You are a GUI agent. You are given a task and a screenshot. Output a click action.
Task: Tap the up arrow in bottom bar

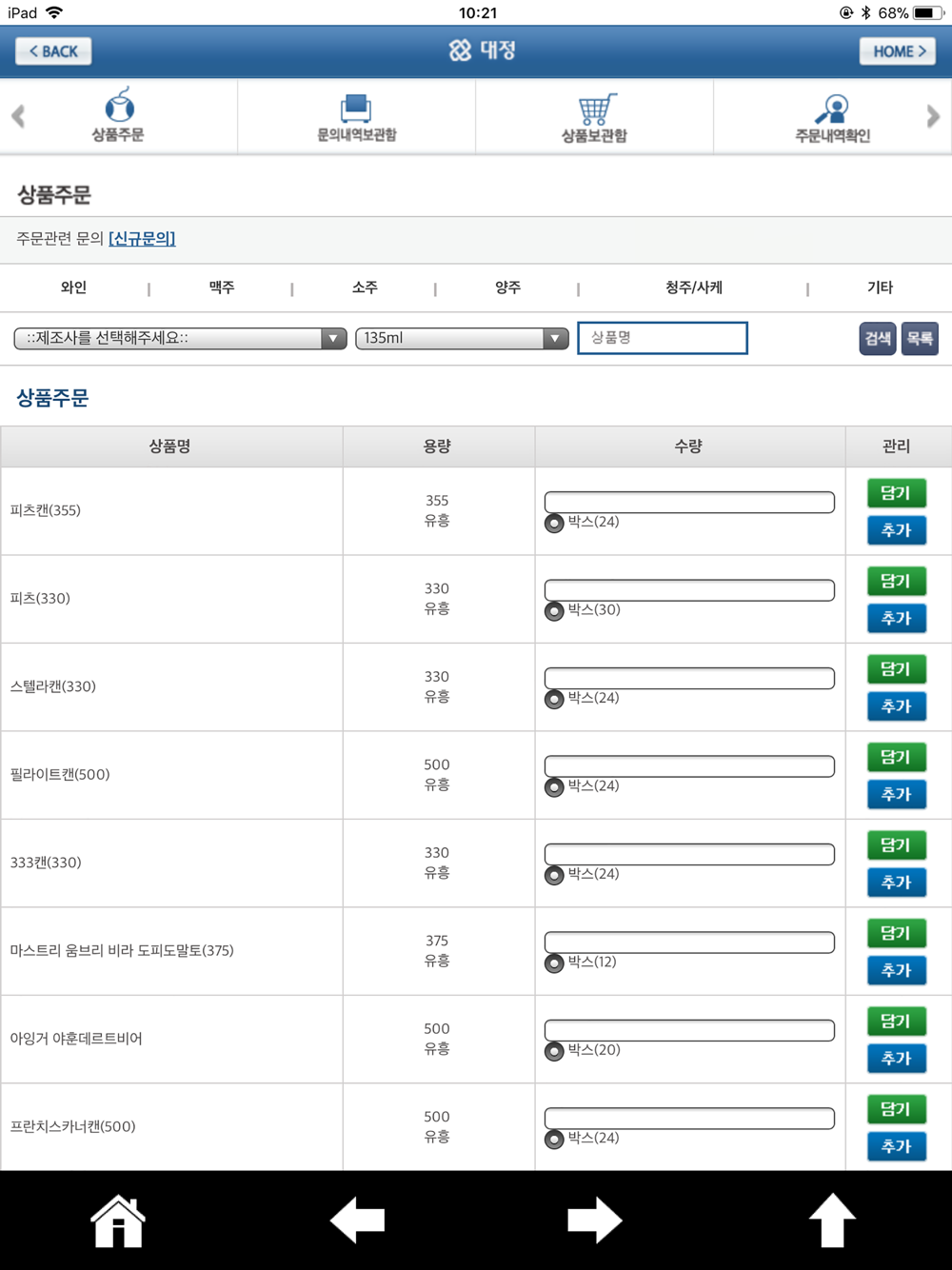832,1220
